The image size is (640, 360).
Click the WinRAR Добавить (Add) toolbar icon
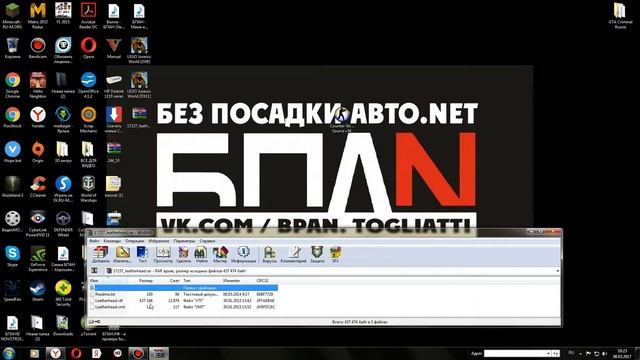100,254
